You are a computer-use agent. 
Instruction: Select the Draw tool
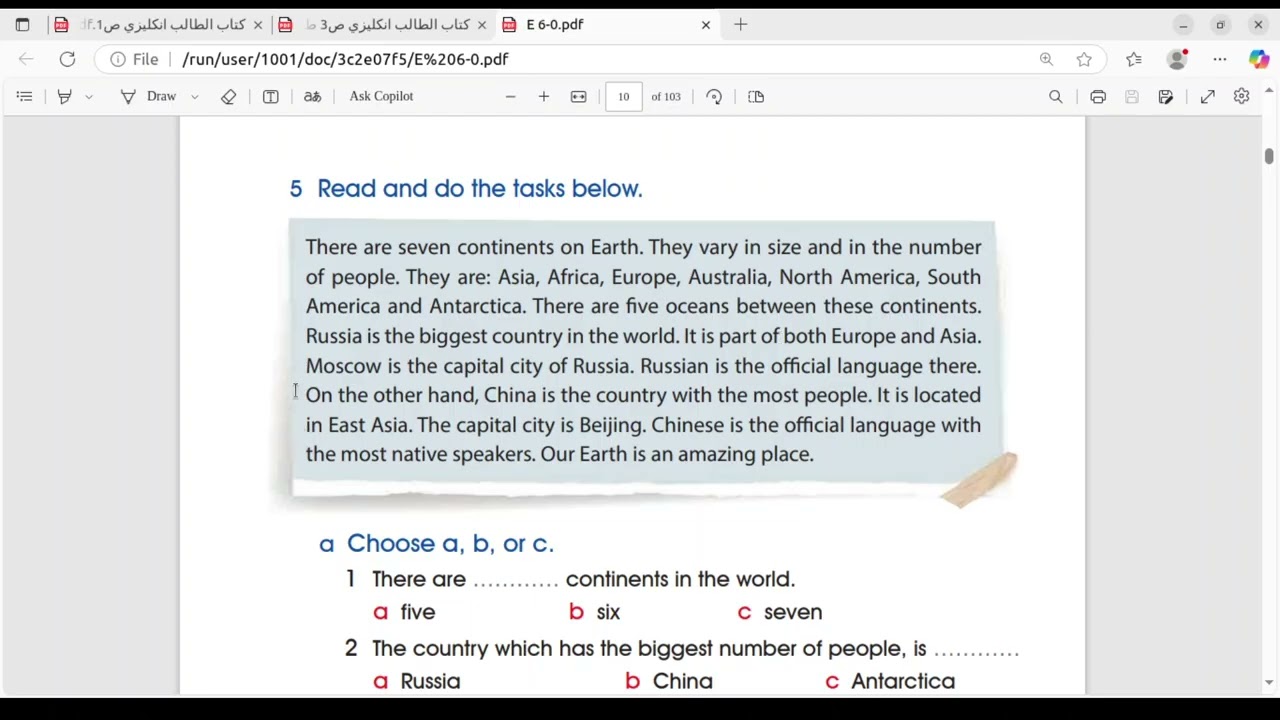point(150,96)
